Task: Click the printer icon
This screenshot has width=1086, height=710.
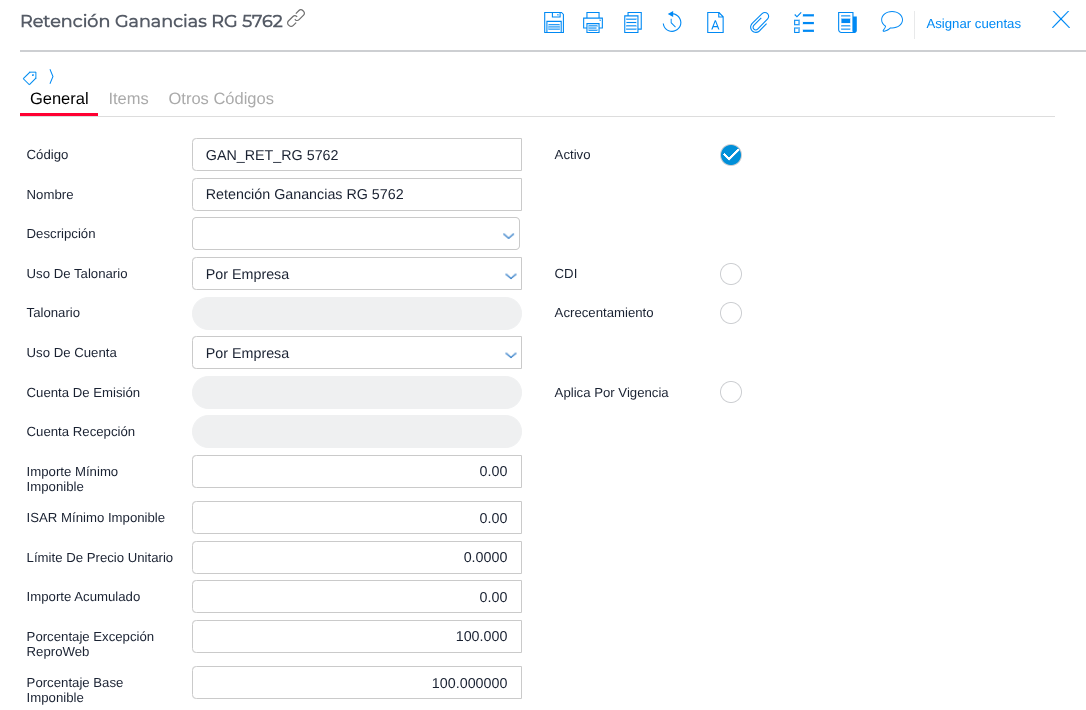Action: [x=593, y=22]
